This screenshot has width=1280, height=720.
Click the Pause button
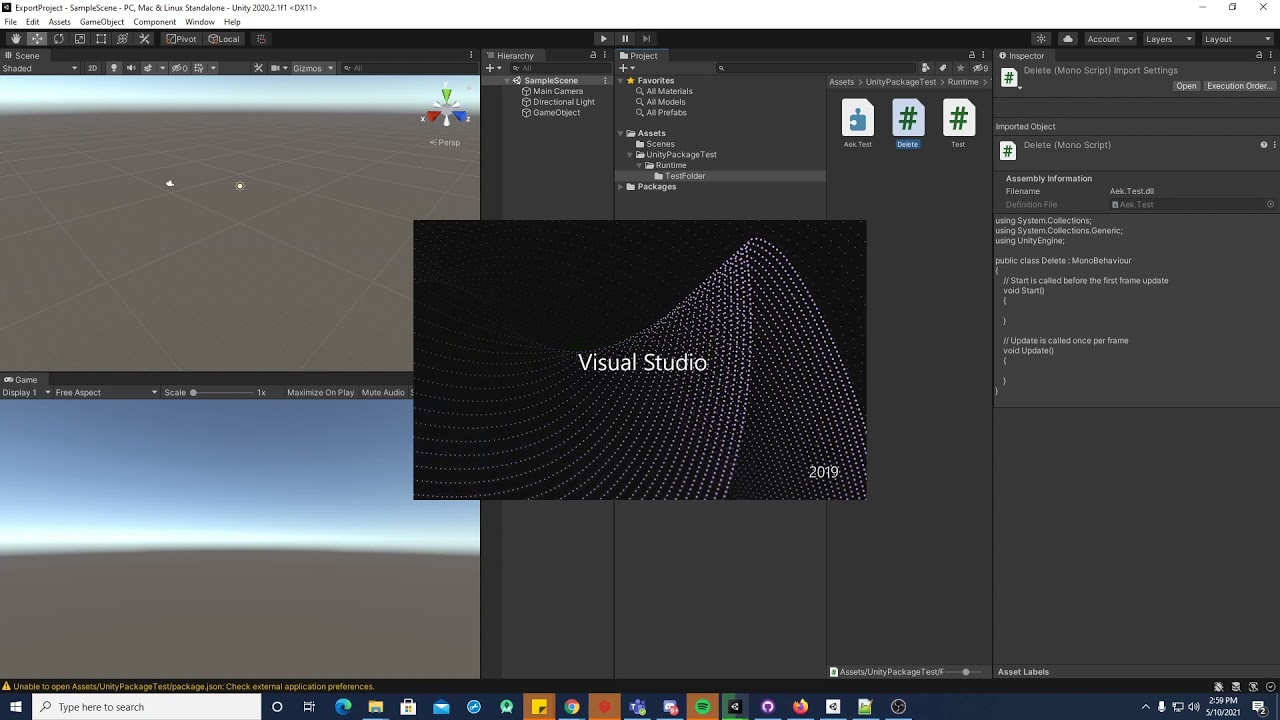coord(625,39)
